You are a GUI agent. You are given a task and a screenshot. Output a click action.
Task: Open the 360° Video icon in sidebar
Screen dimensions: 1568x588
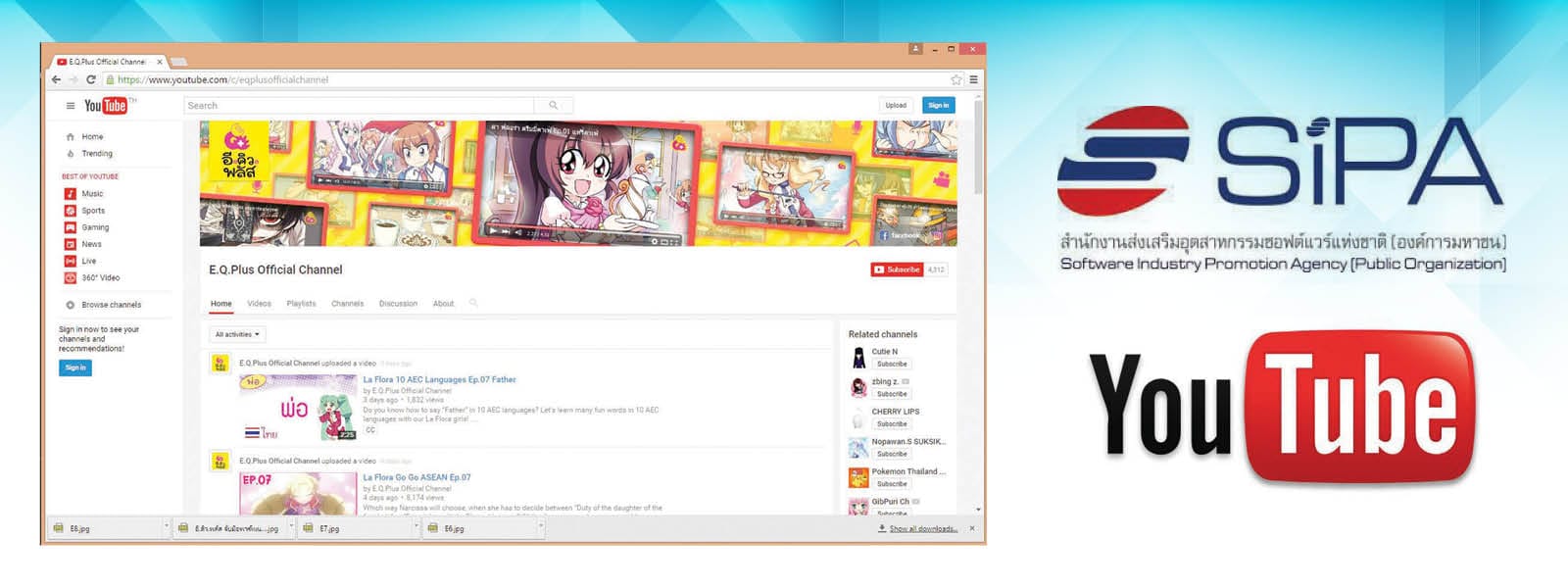(x=71, y=277)
